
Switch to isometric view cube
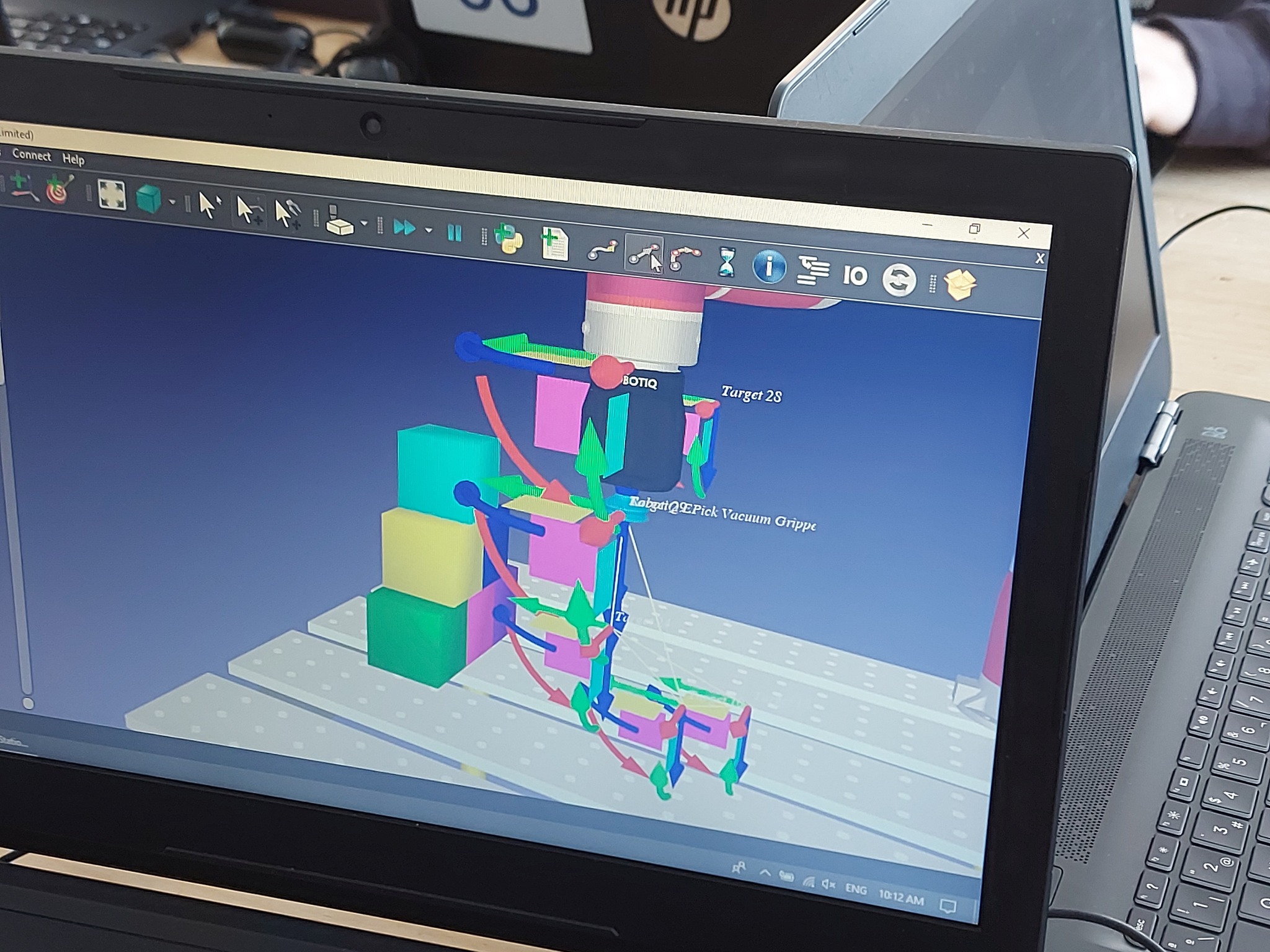tap(148, 199)
